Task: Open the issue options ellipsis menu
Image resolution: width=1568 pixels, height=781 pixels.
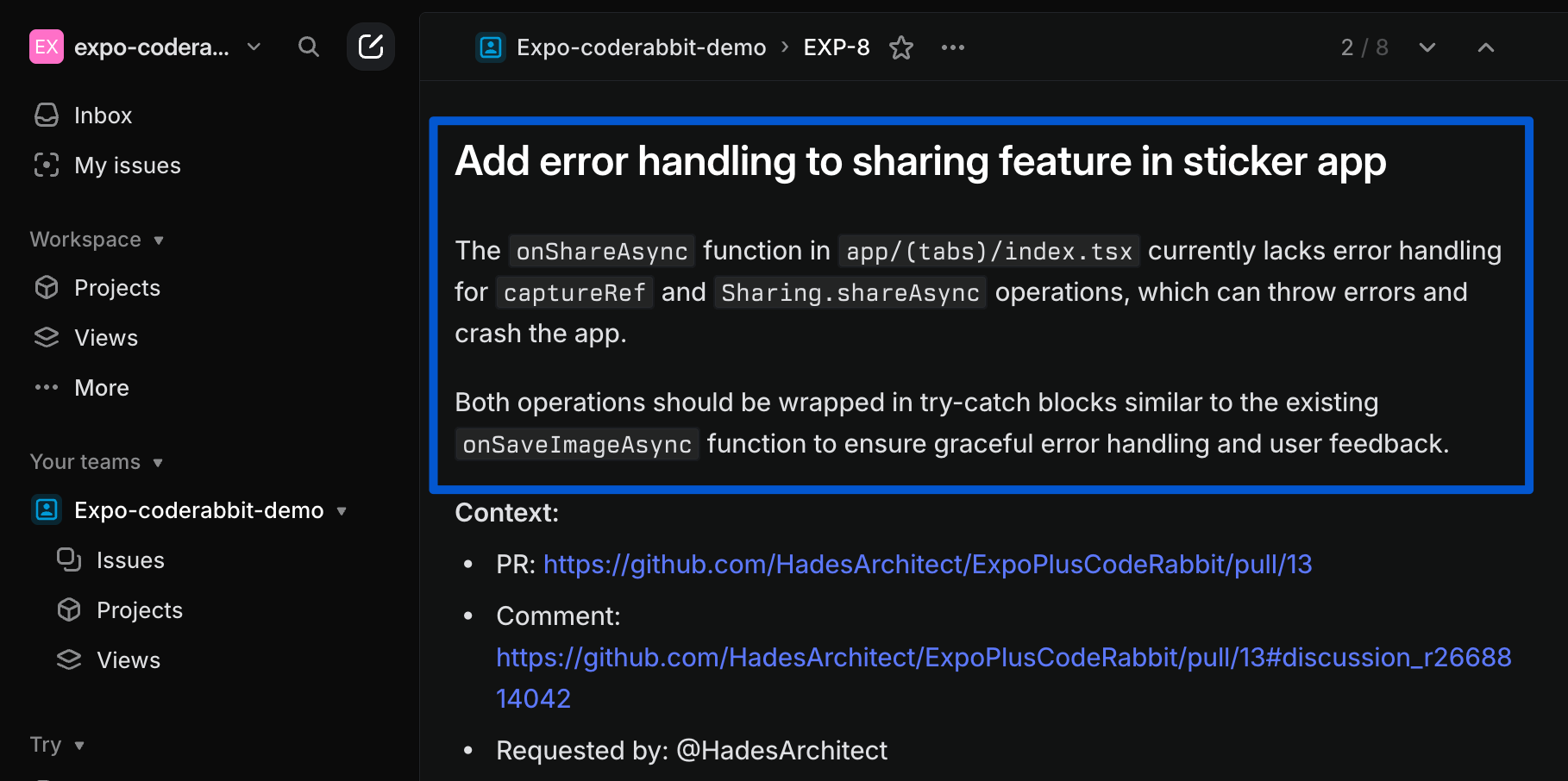Action: pyautogui.click(x=952, y=47)
